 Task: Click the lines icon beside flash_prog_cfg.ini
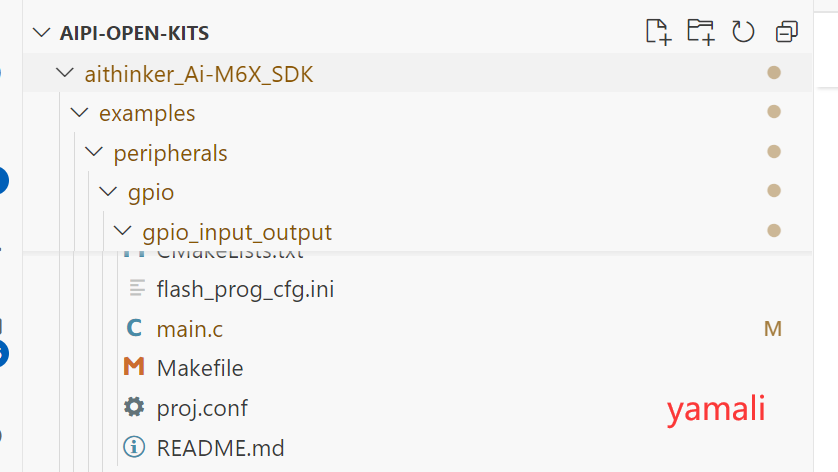click(137, 288)
